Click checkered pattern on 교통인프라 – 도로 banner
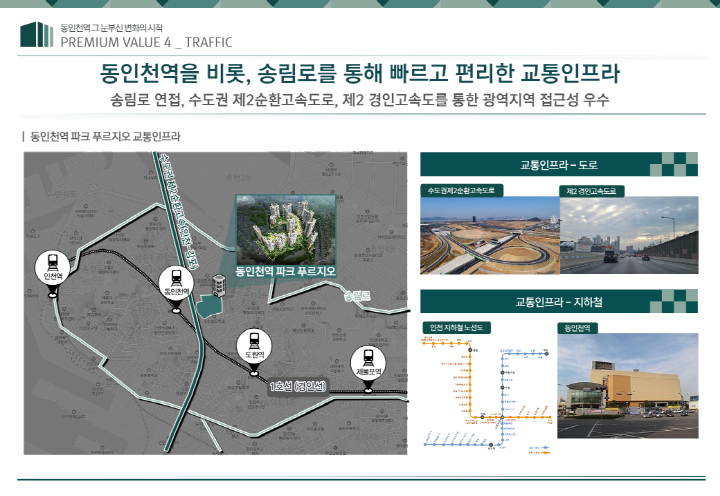Screen dimensions: 720x496 pyautogui.click(x=677, y=163)
